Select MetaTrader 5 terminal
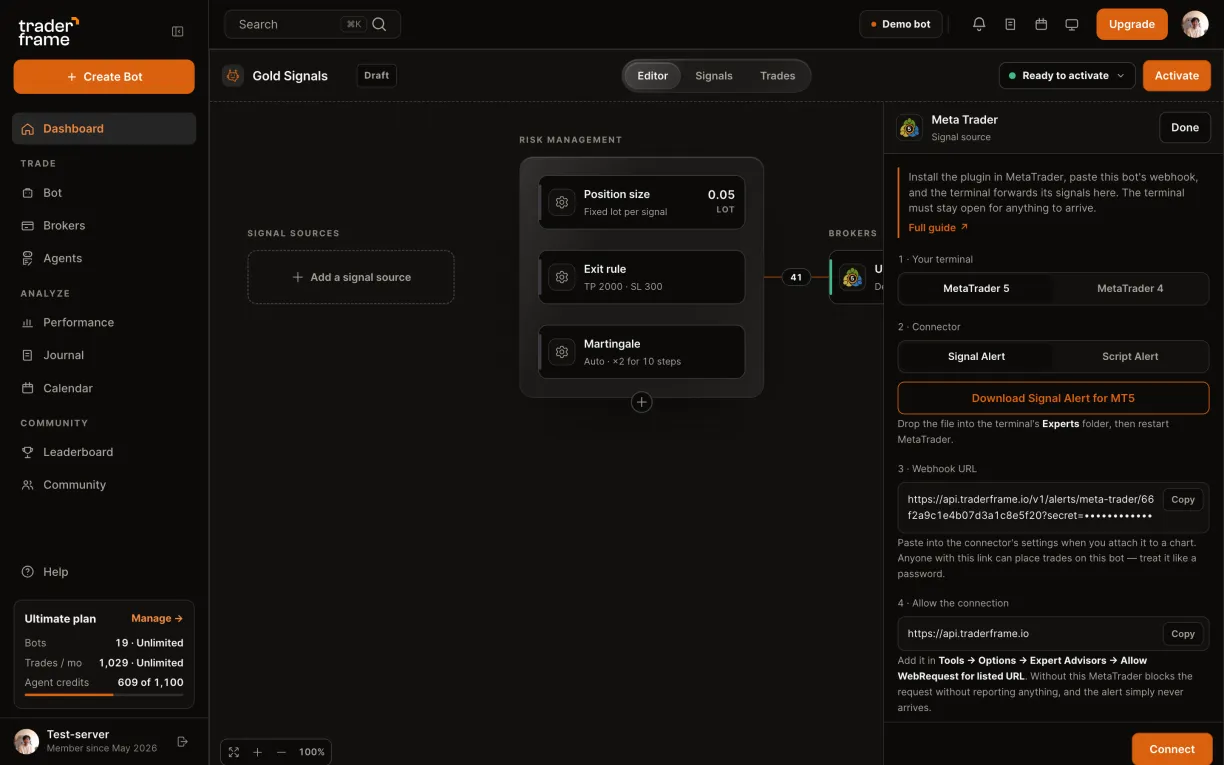This screenshot has width=1224, height=765. [x=976, y=288]
